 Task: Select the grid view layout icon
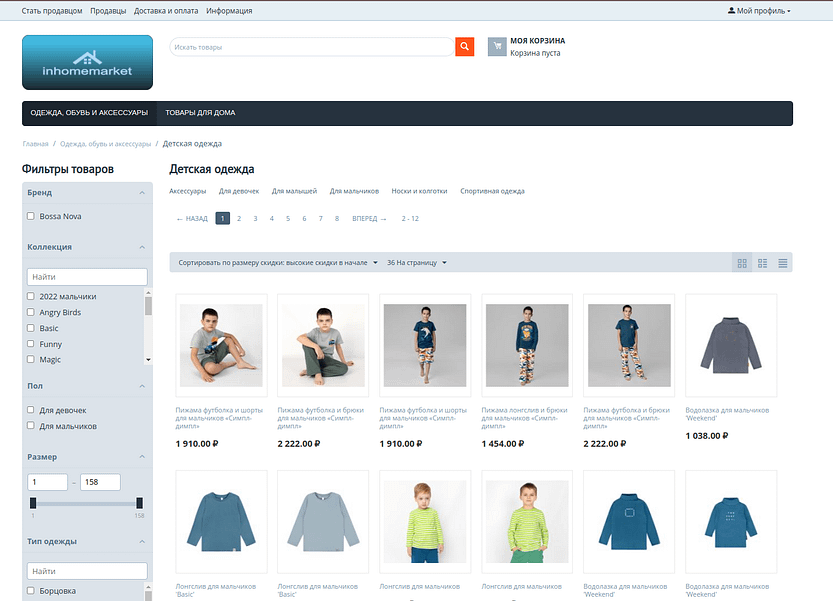741,263
